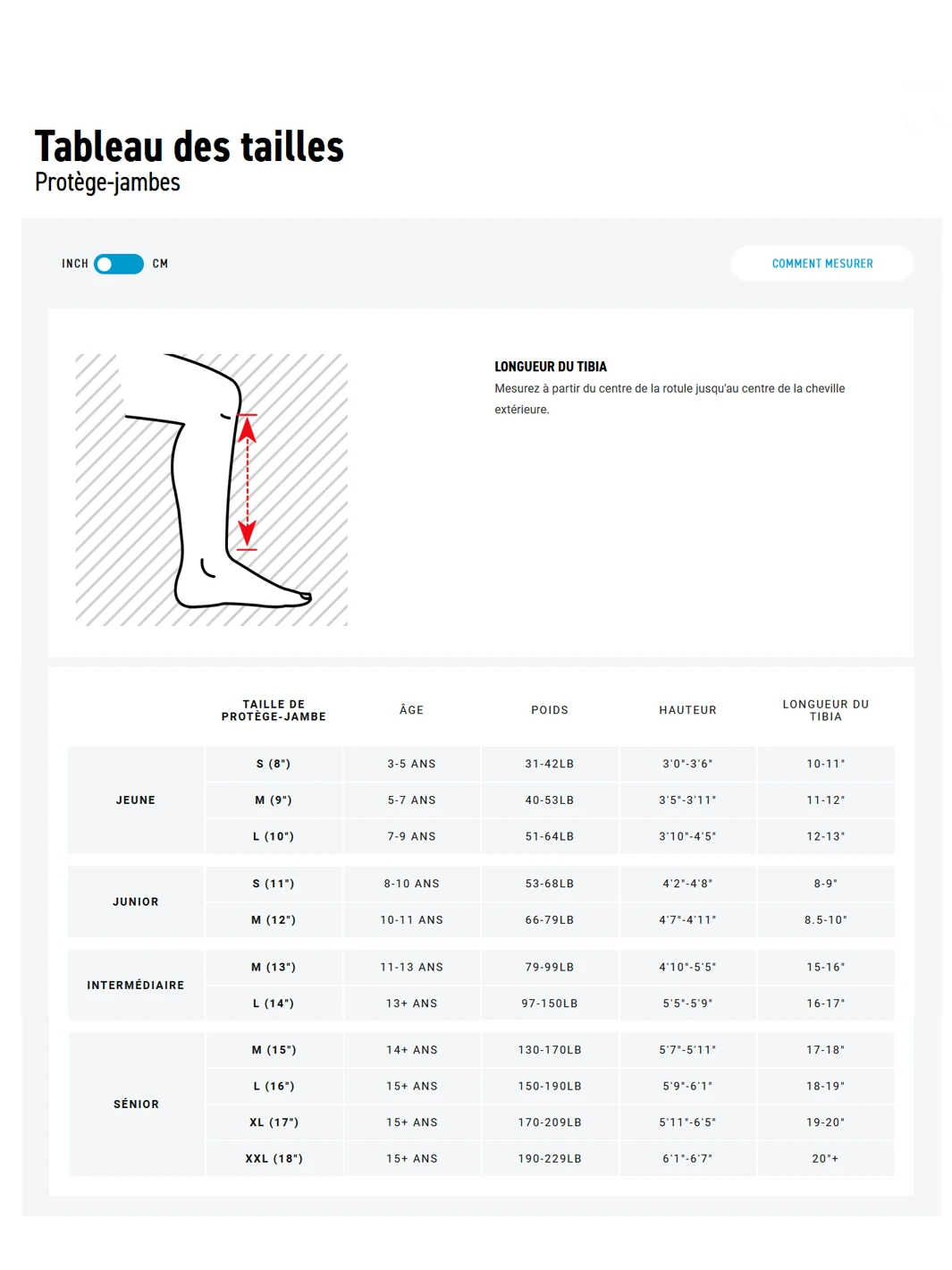Click the Tableau des tailles title
Screen dimensions: 952x1270
click(x=190, y=147)
